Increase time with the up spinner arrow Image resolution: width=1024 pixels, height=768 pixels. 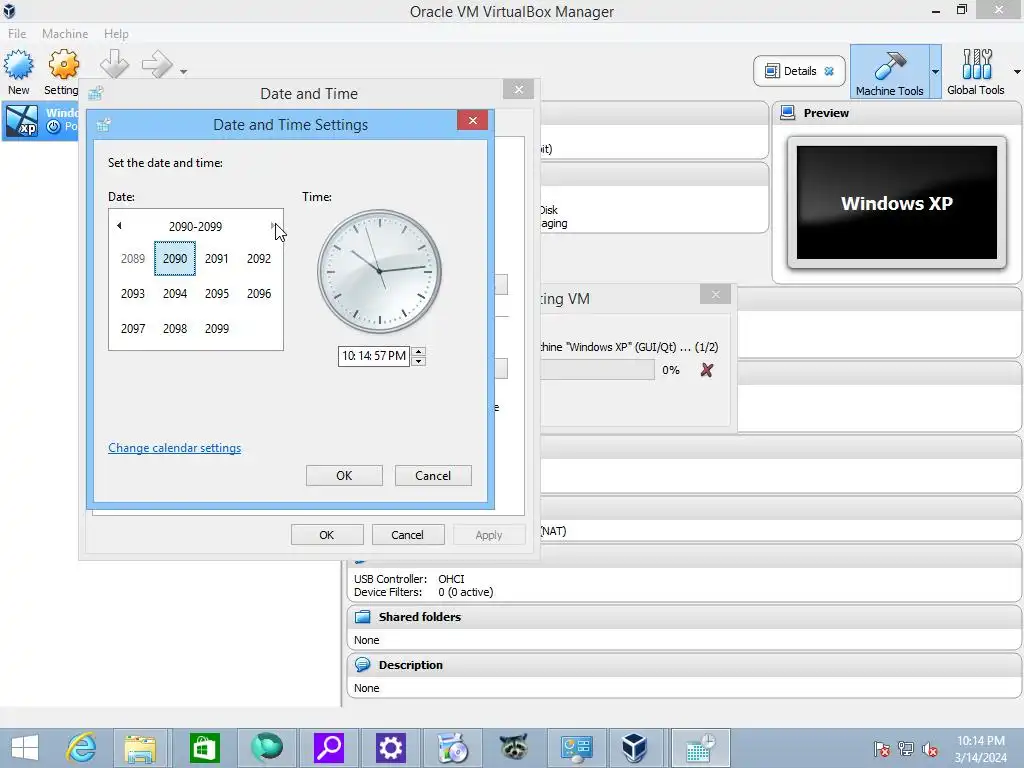(419, 351)
